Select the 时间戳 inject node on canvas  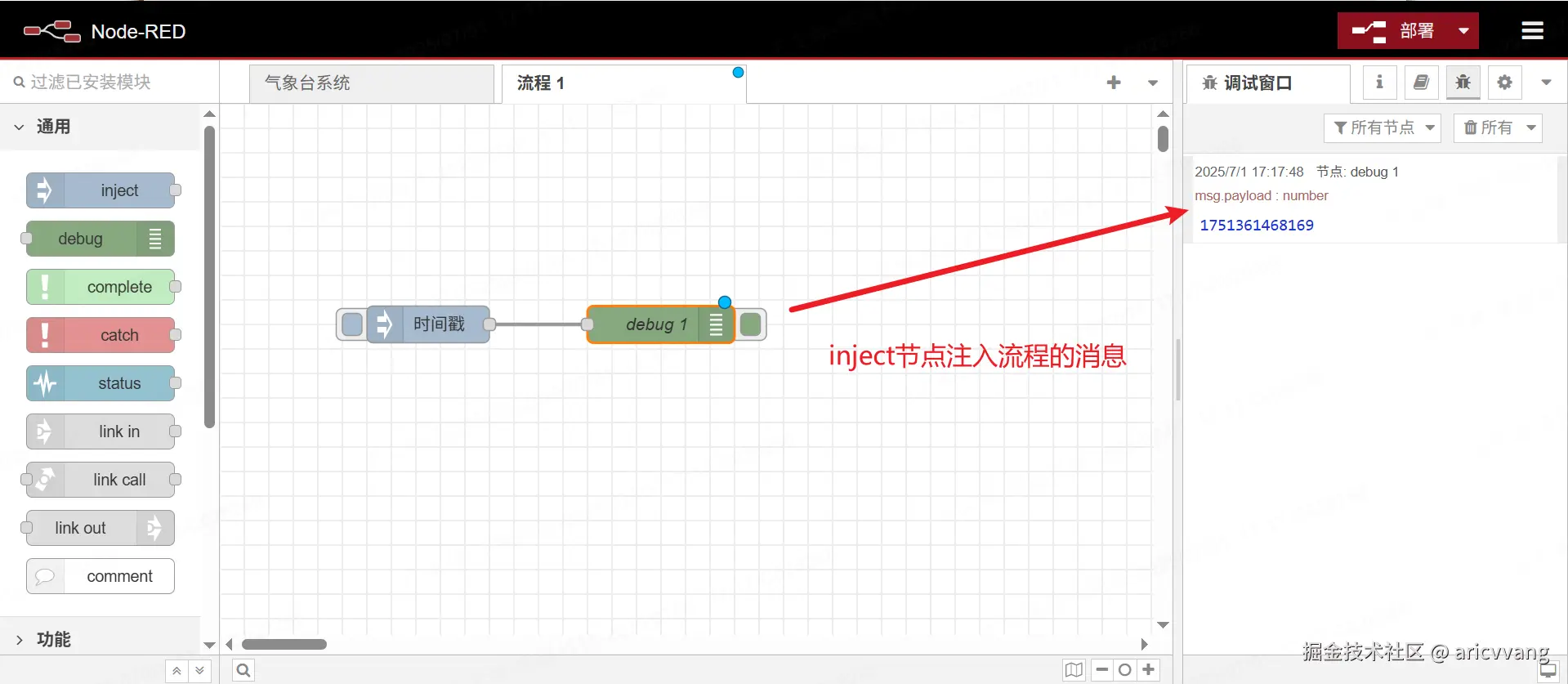428,324
